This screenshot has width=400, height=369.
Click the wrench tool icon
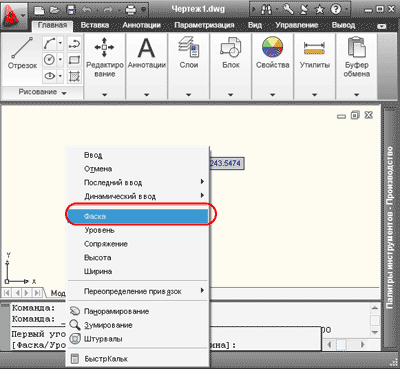click(x=288, y=9)
